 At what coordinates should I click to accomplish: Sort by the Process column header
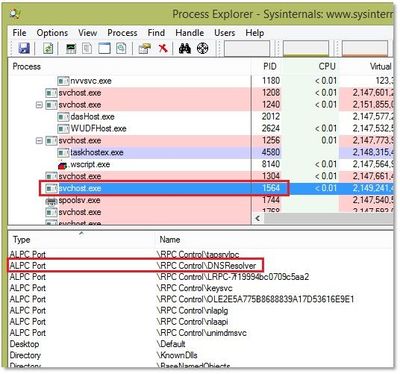click(x=129, y=67)
